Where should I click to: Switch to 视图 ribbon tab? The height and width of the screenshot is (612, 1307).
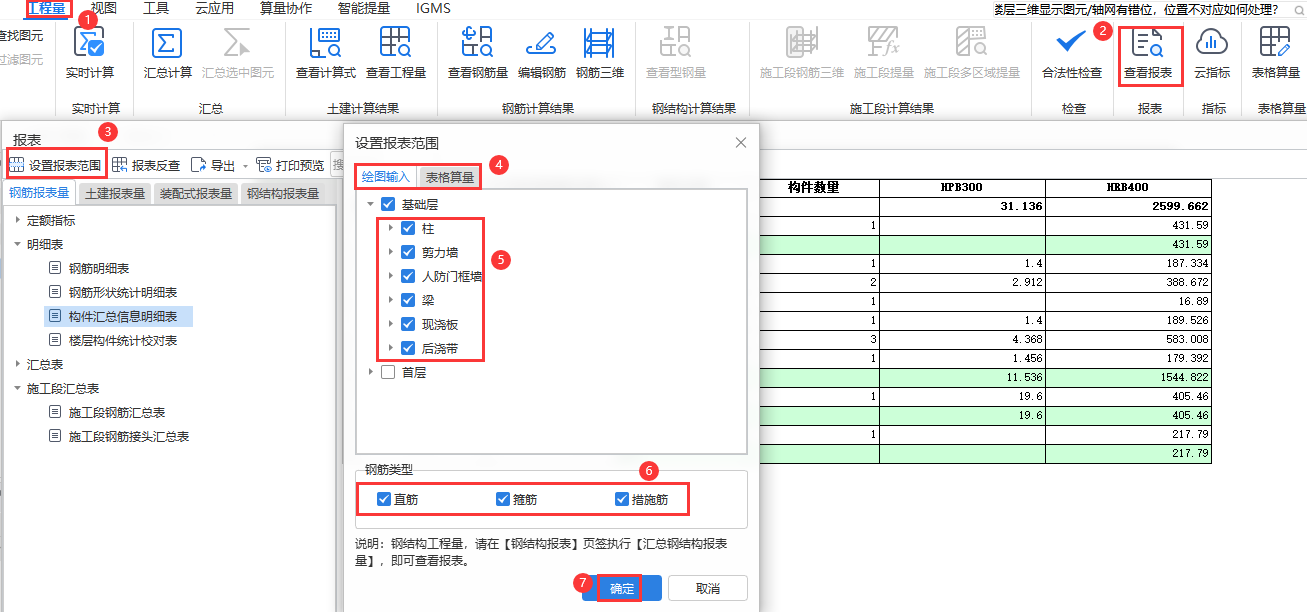104,9
